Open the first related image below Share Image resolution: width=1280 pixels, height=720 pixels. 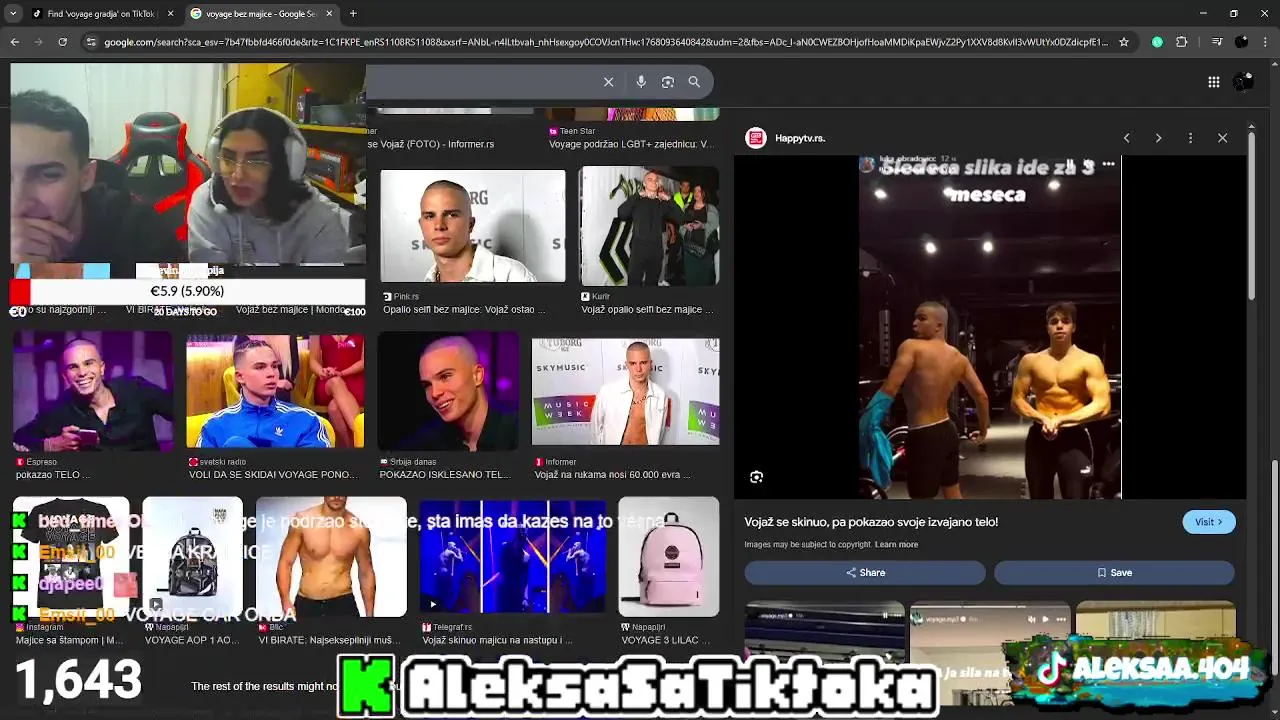pos(825,633)
